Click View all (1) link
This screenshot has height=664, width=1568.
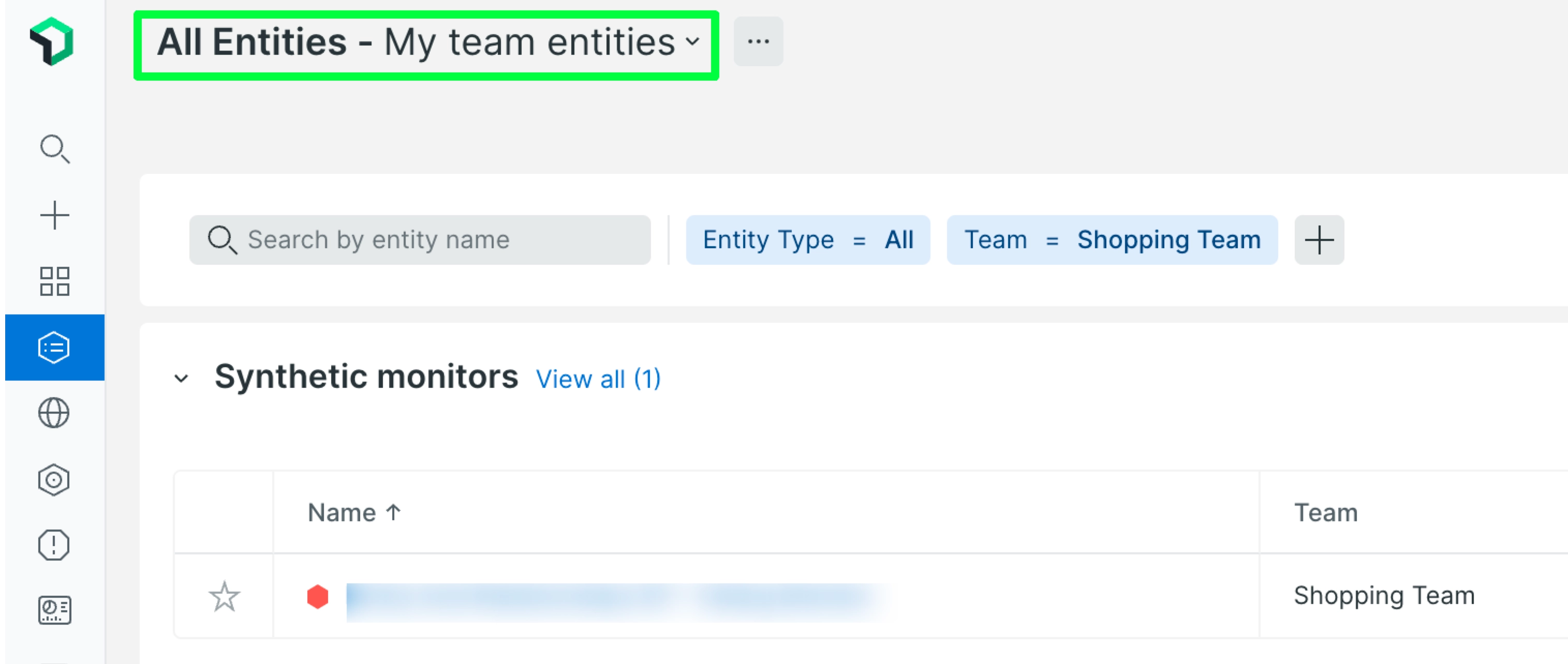click(598, 379)
